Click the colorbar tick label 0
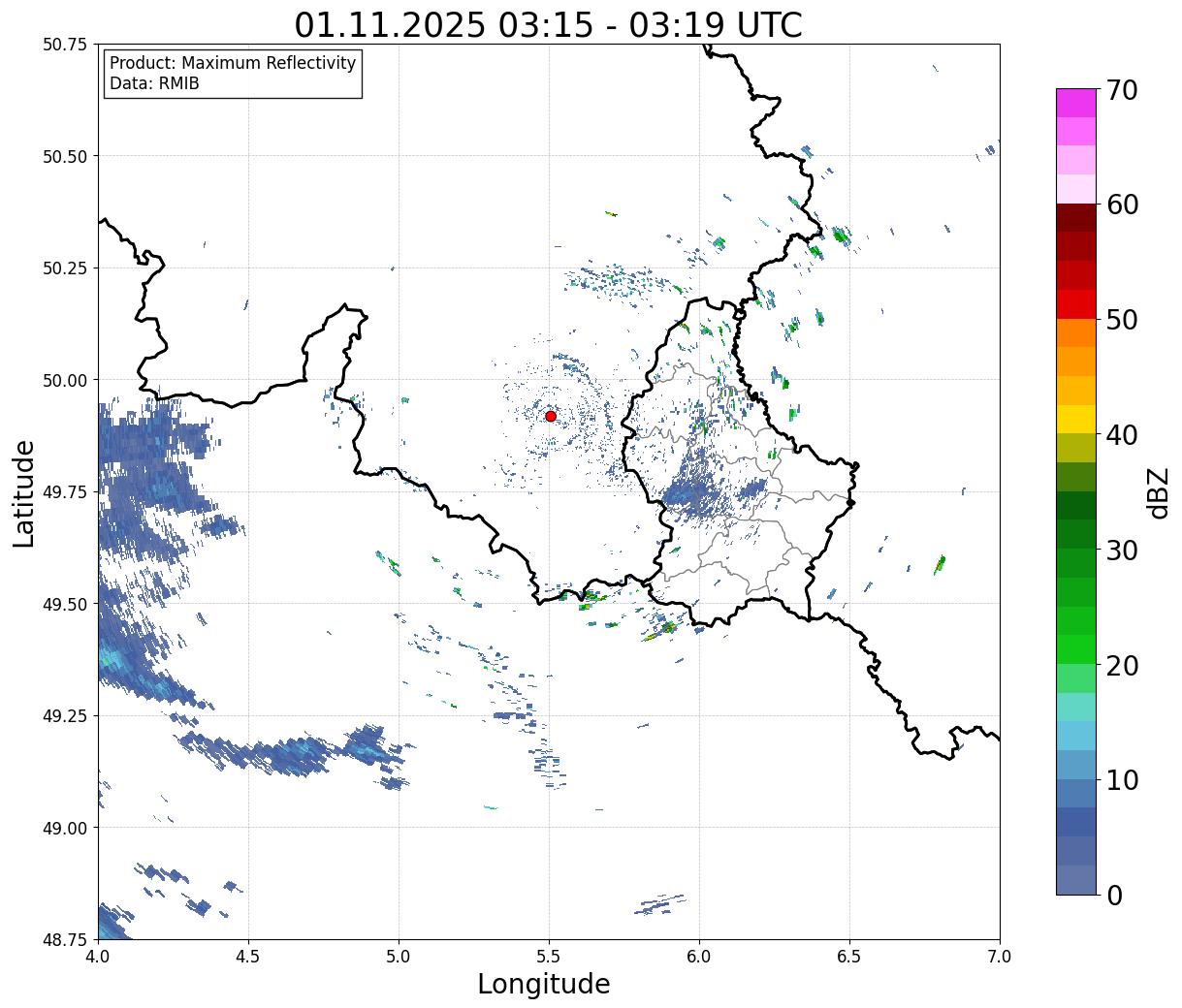Image resolution: width=1182 pixels, height=1008 pixels. [x=1114, y=896]
